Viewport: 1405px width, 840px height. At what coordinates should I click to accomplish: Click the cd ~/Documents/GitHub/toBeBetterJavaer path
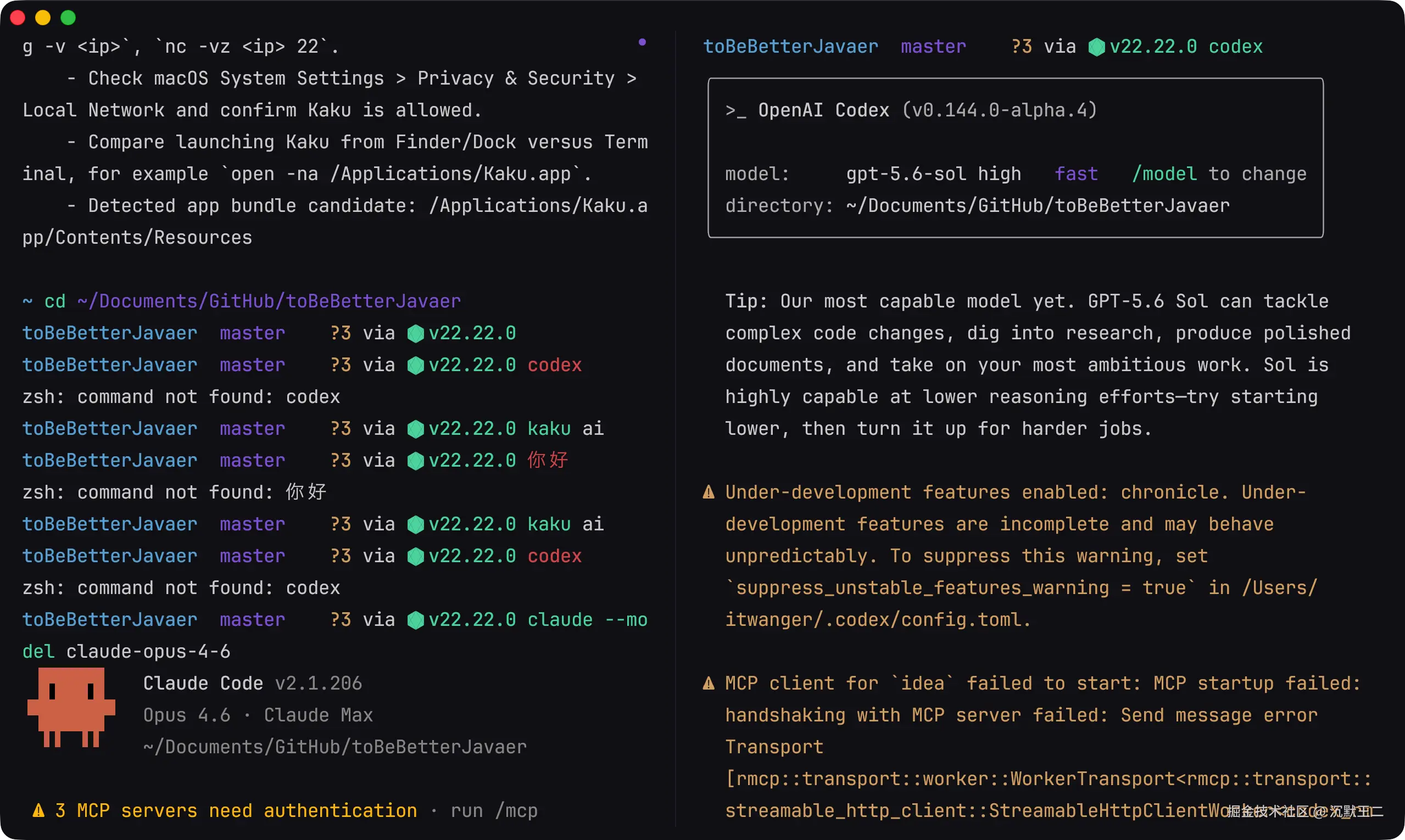(269, 301)
